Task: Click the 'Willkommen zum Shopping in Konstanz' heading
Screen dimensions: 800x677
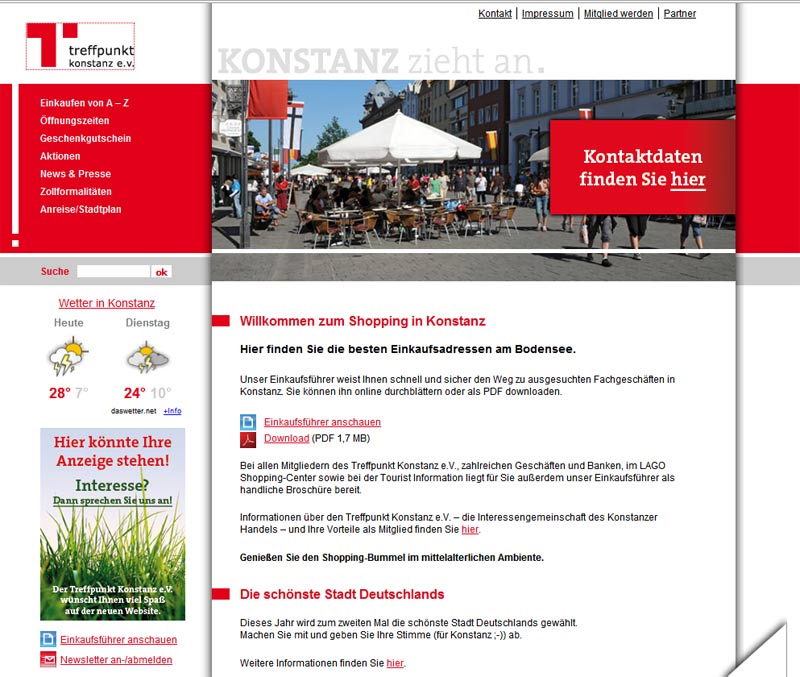Action: point(363,321)
